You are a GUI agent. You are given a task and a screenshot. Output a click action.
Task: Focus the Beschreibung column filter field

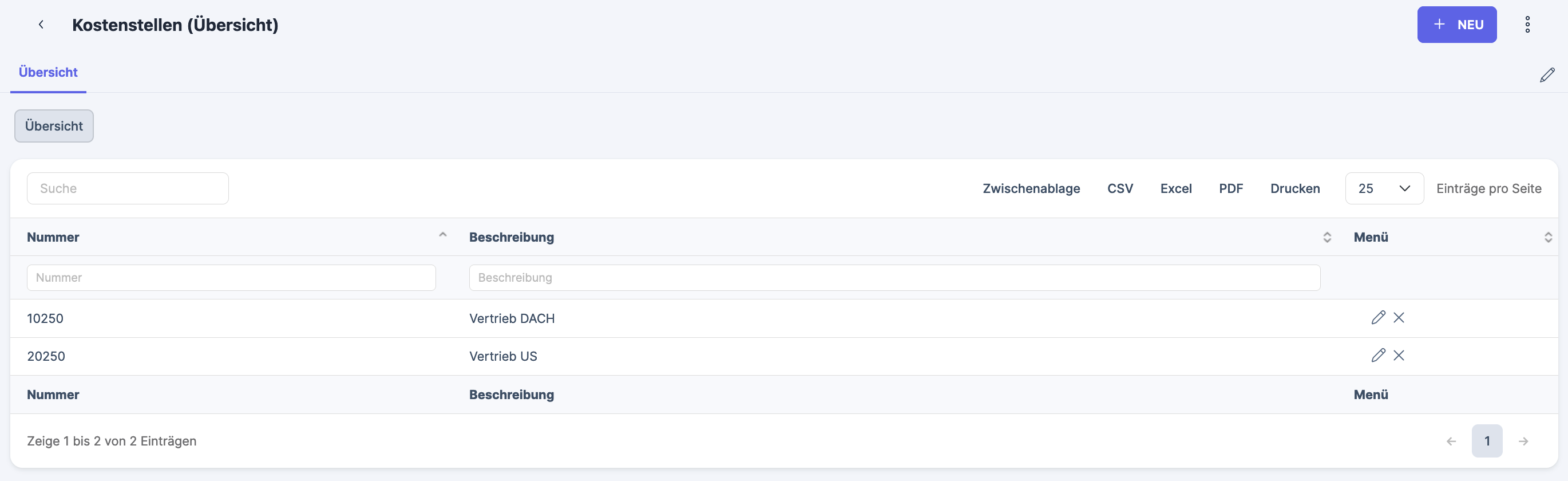[893, 278]
